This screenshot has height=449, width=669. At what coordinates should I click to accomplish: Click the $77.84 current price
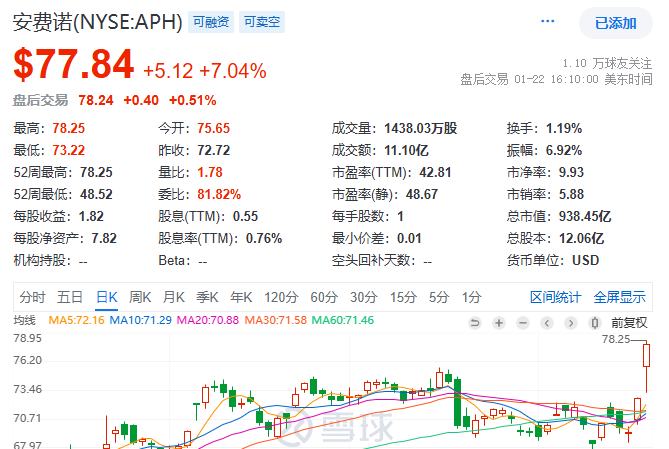pos(74,64)
